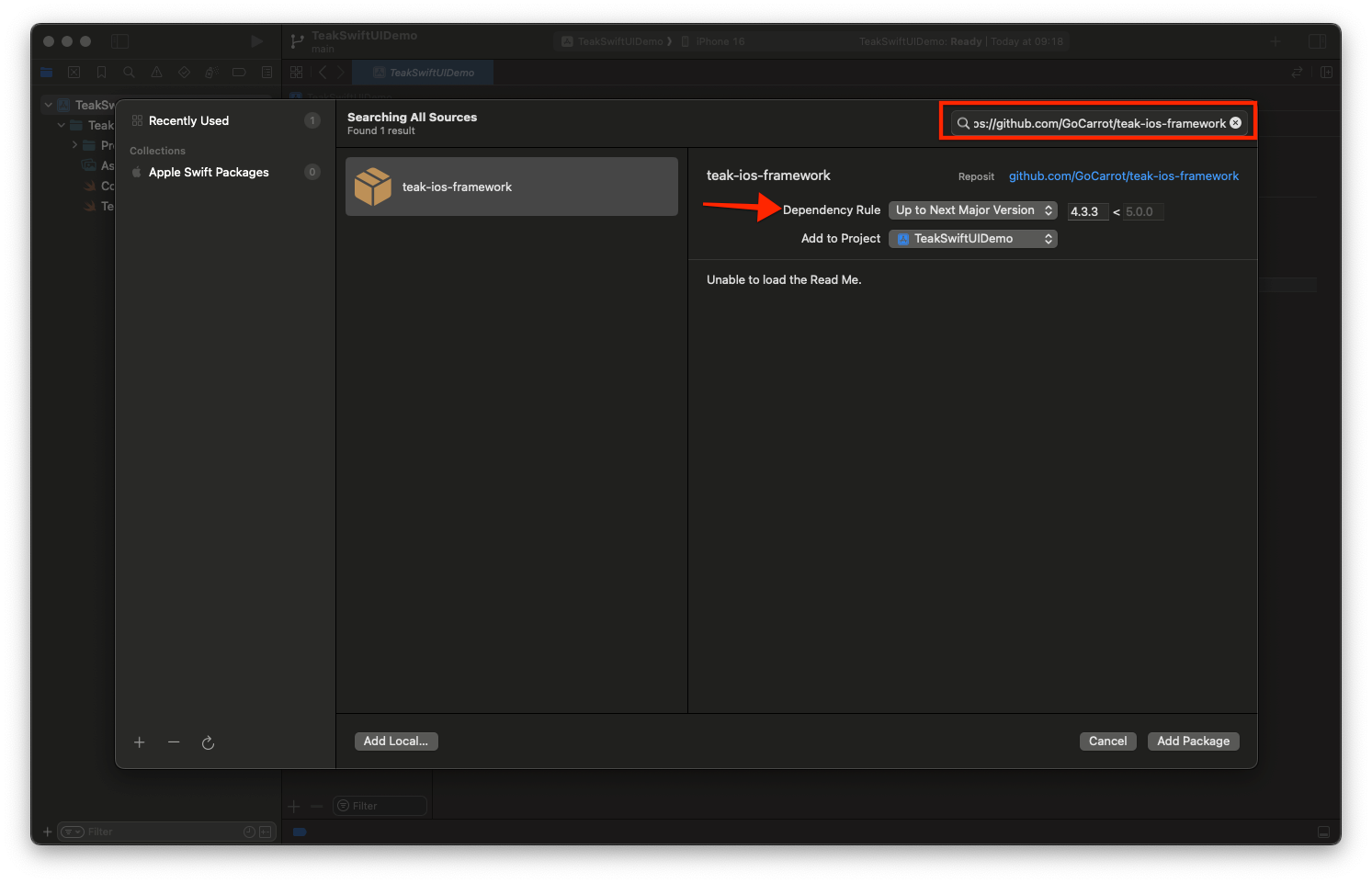
Task: Click editor review swap arrows icon
Action: coord(1297,73)
